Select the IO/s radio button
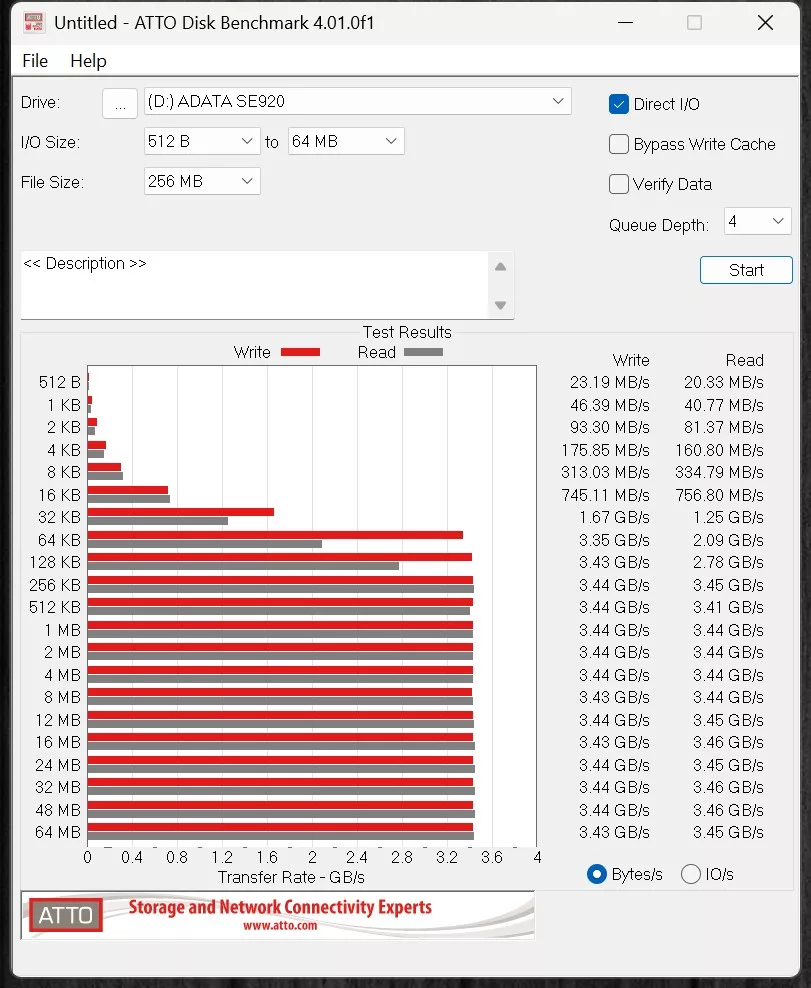Viewport: 811px width, 988px height. (x=691, y=874)
